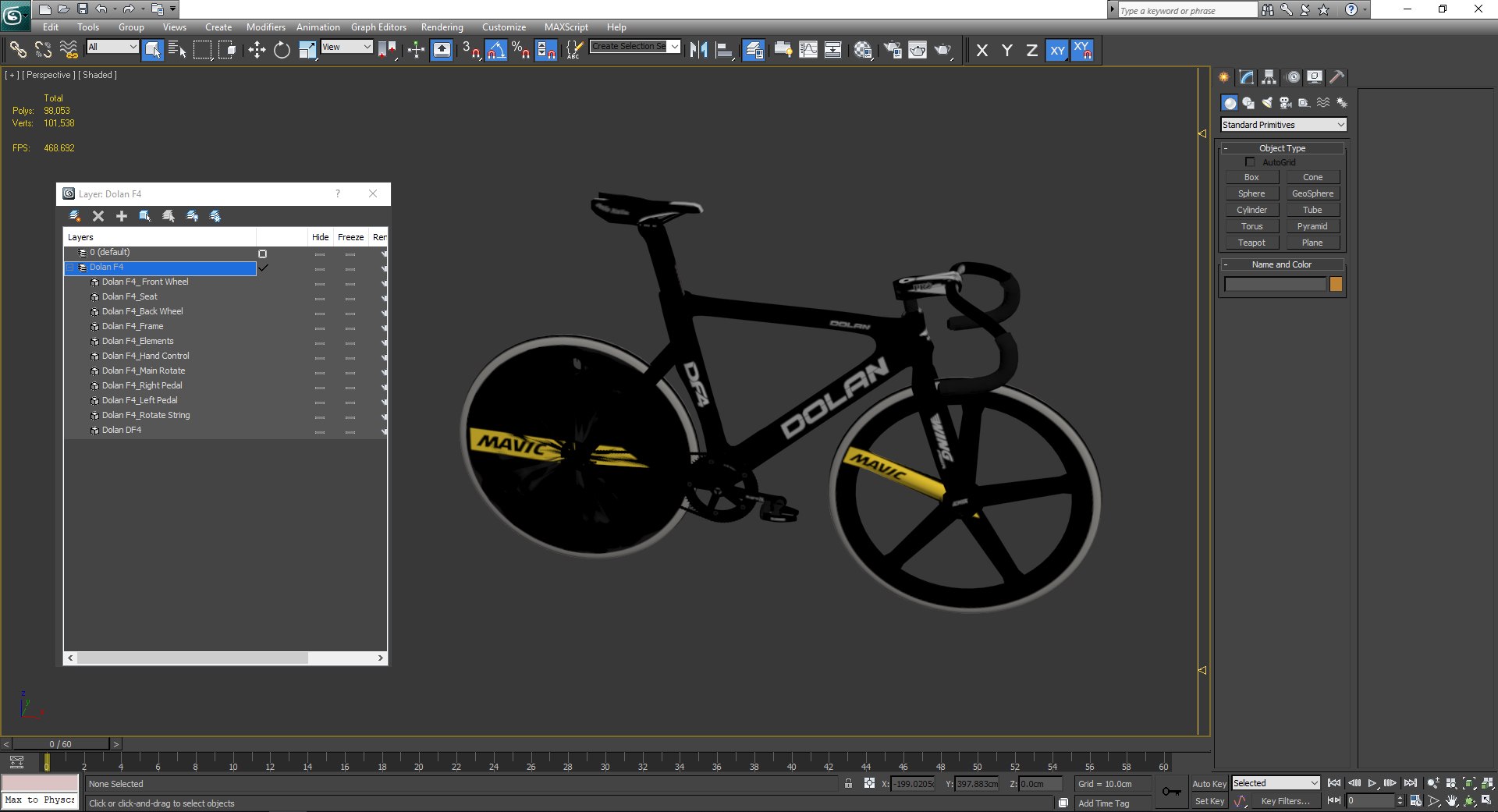Select the Space Warps category icon
The height and width of the screenshot is (812, 1498).
click(x=1323, y=103)
